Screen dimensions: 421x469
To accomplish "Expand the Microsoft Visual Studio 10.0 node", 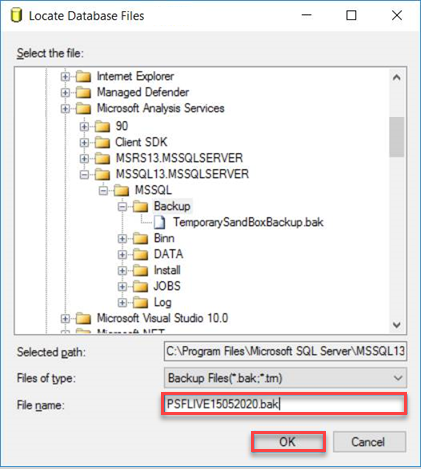I will pyautogui.click(x=65, y=318).
